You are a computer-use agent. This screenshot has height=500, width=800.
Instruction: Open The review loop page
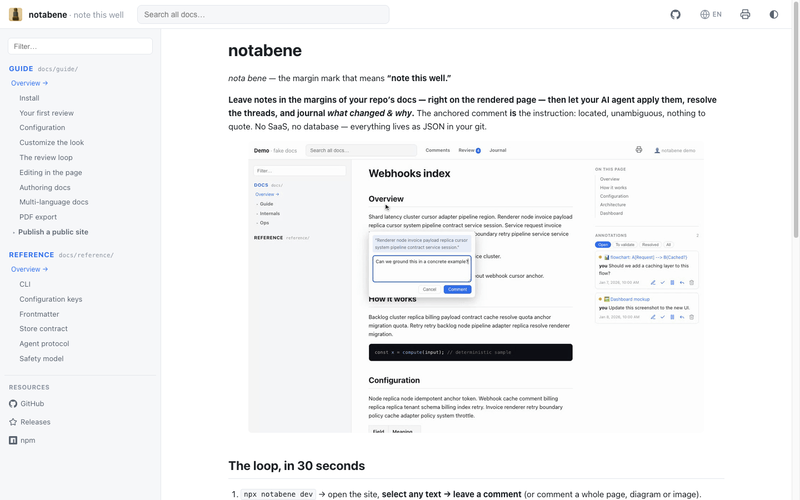(x=46, y=157)
